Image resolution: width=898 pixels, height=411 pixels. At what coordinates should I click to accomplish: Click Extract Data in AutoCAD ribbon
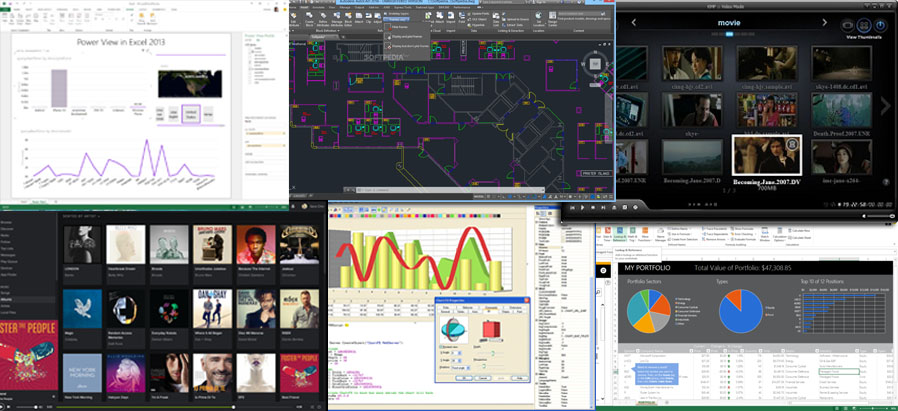pyautogui.click(x=513, y=25)
